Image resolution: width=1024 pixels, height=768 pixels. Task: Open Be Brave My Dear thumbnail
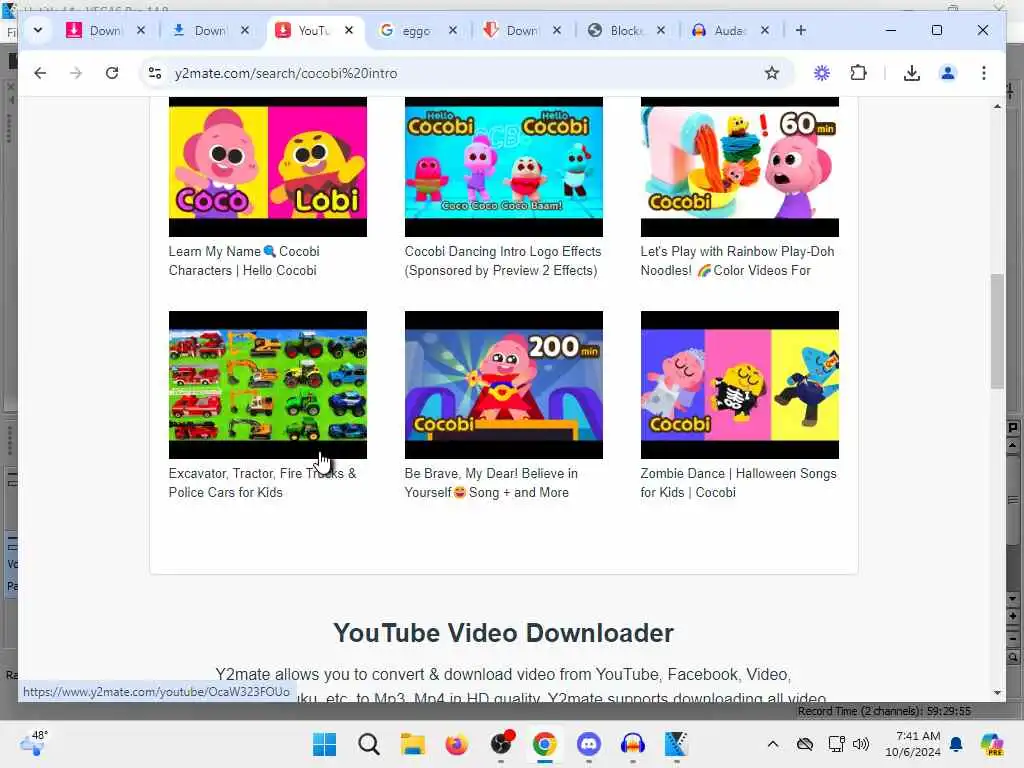tap(504, 385)
